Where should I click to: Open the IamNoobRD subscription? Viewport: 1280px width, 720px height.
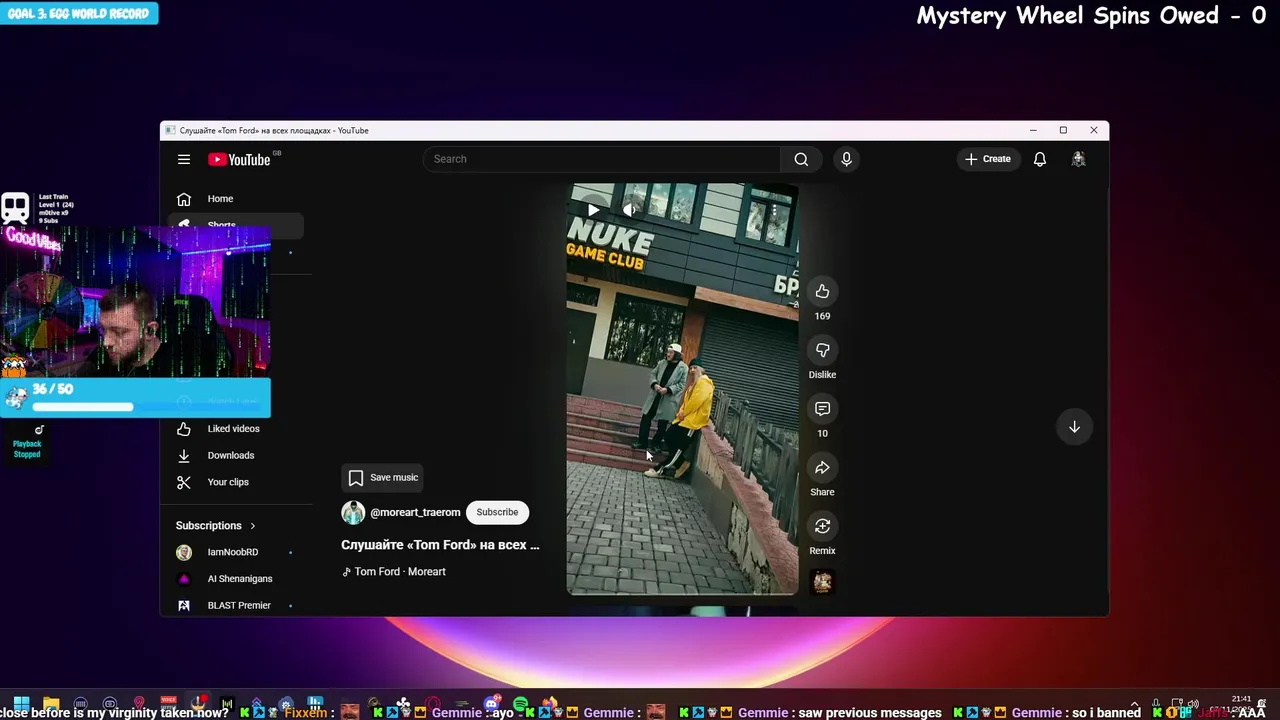236,552
